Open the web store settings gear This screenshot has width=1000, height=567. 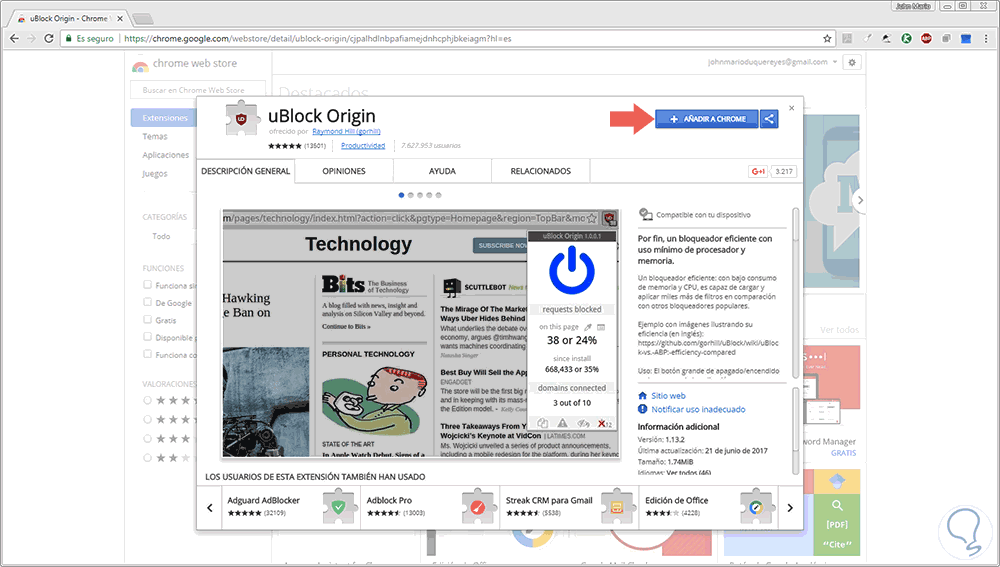point(852,62)
